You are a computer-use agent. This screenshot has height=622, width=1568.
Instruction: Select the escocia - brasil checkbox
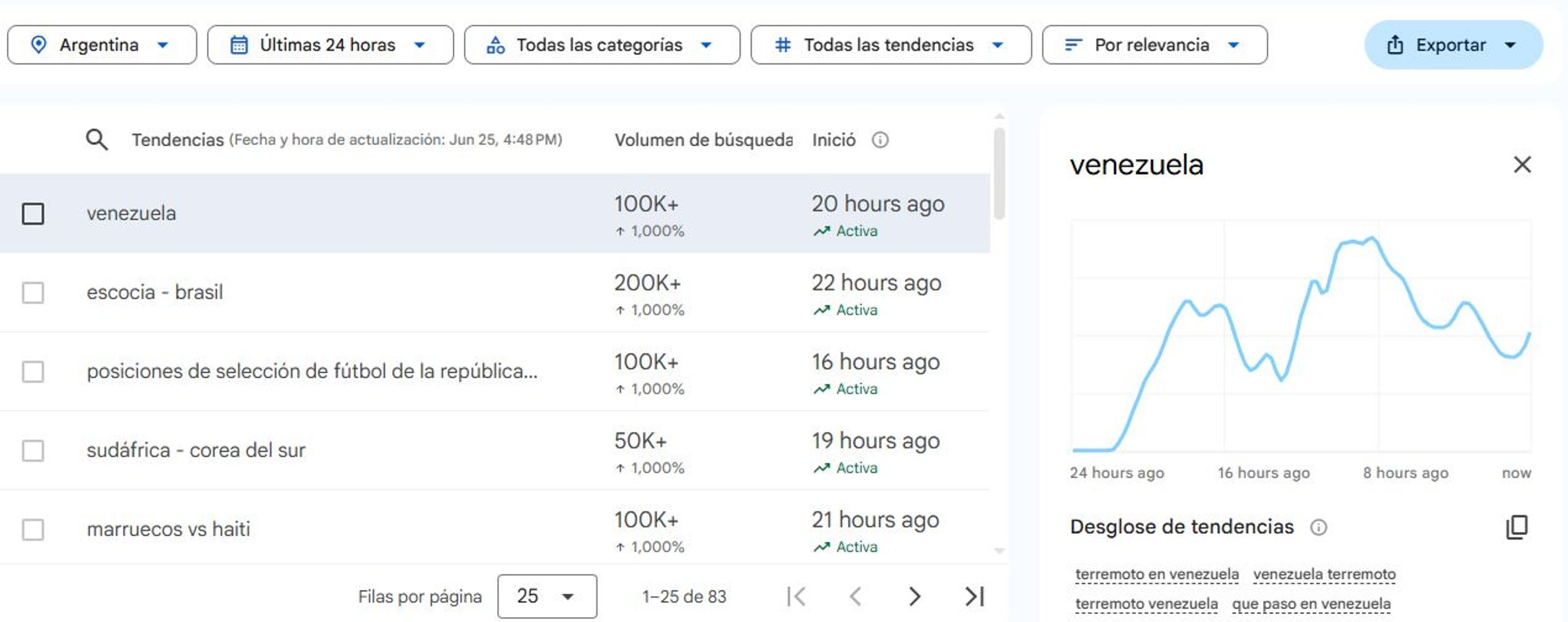[33, 292]
